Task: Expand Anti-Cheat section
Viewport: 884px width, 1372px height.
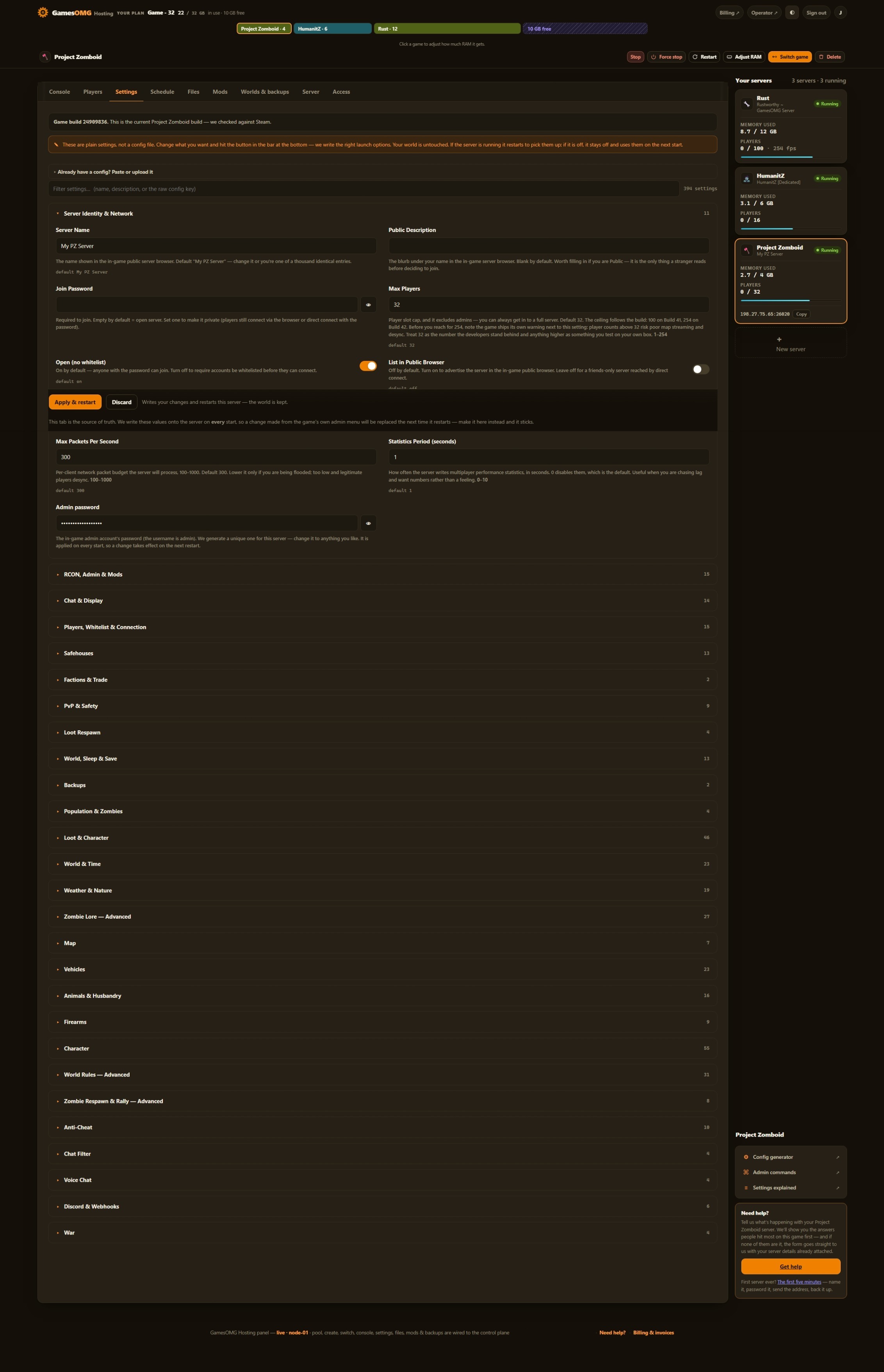Action: click(x=382, y=1127)
